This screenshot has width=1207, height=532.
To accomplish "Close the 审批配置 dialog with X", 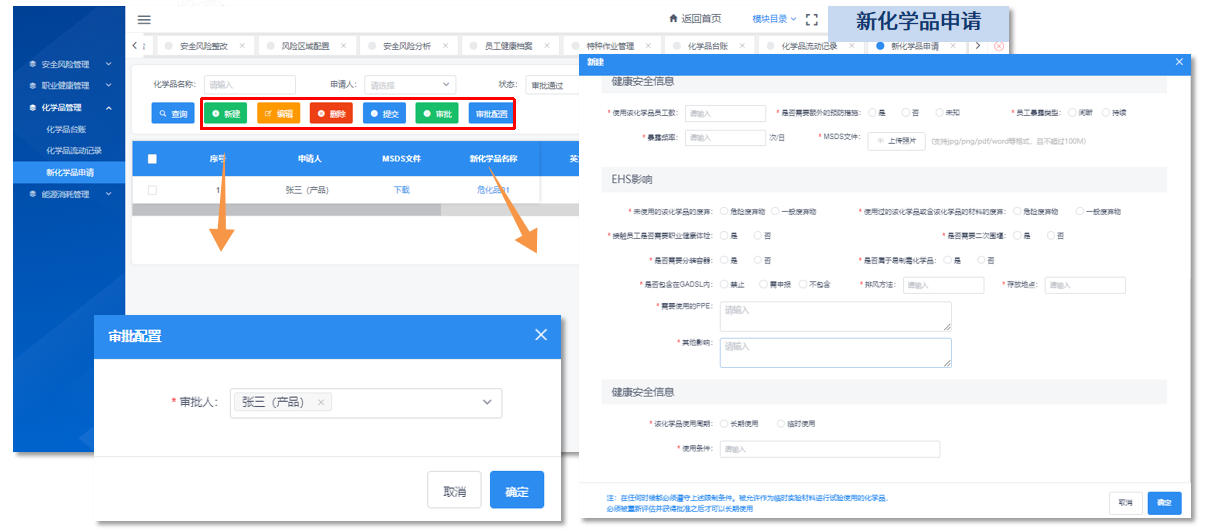I will (x=541, y=335).
